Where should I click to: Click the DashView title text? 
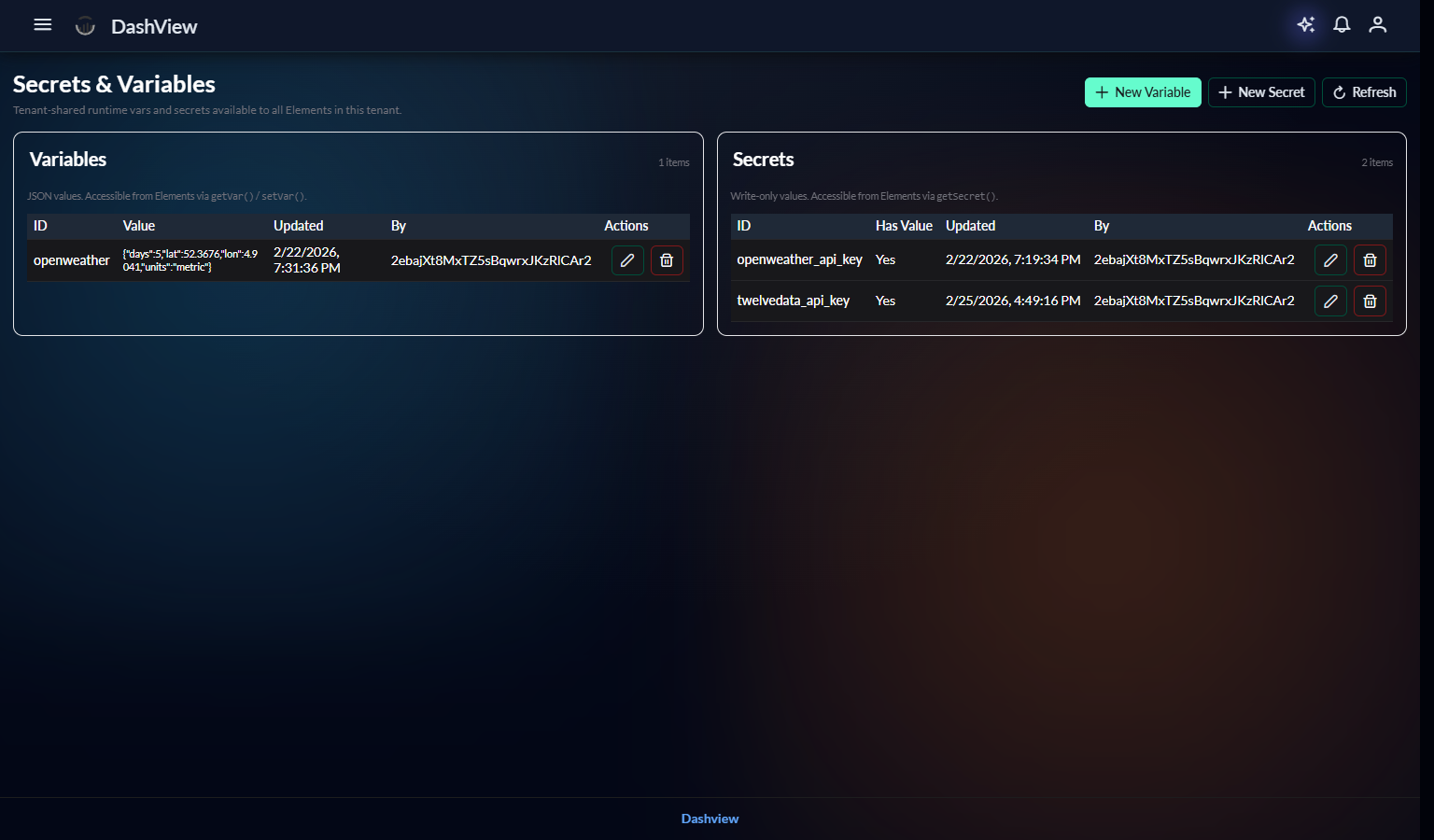[154, 27]
